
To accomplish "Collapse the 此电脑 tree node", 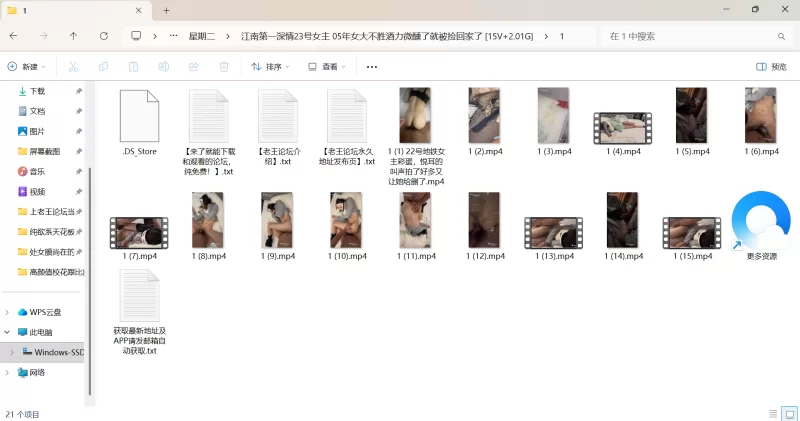I will (7, 332).
